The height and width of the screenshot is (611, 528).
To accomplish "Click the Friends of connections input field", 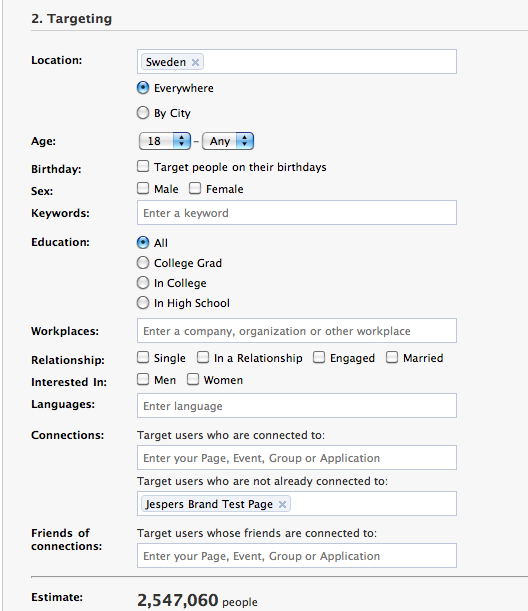I will pos(297,556).
